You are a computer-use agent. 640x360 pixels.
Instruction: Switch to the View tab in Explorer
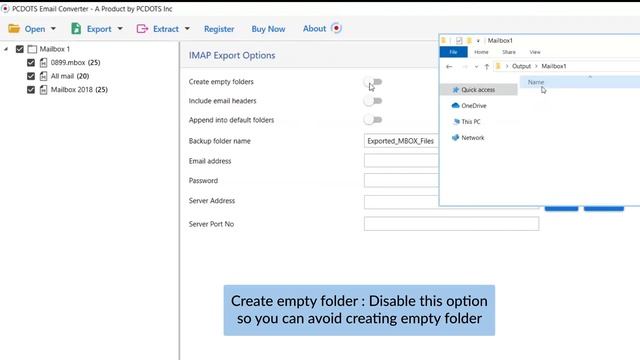[535, 52]
